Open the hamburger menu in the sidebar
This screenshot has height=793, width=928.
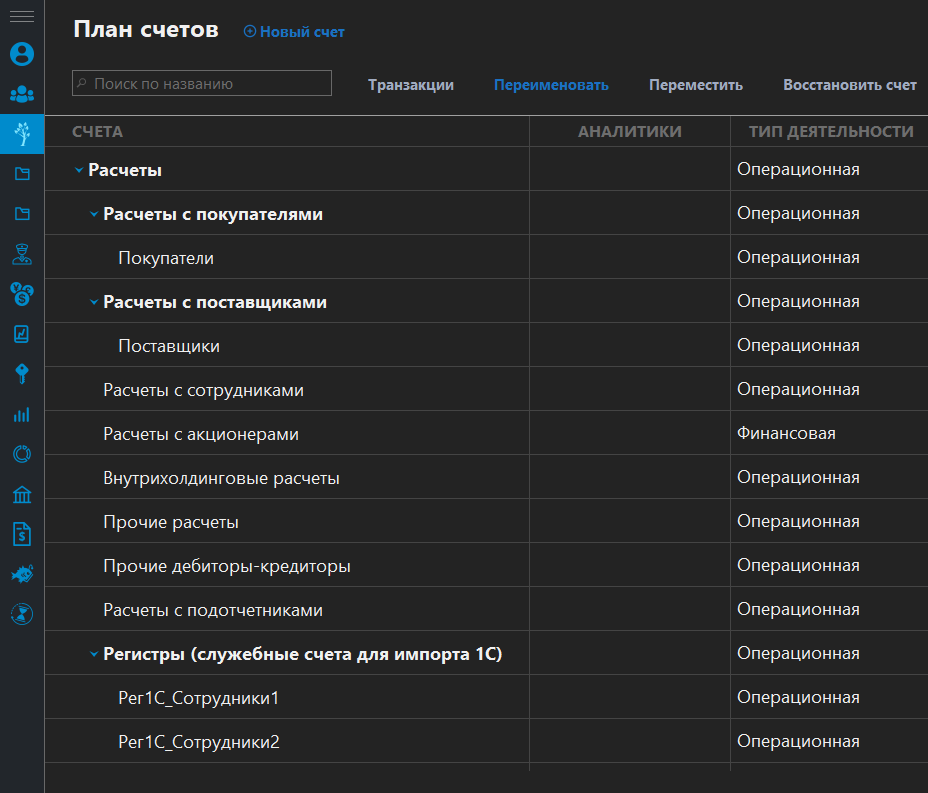[x=21, y=17]
